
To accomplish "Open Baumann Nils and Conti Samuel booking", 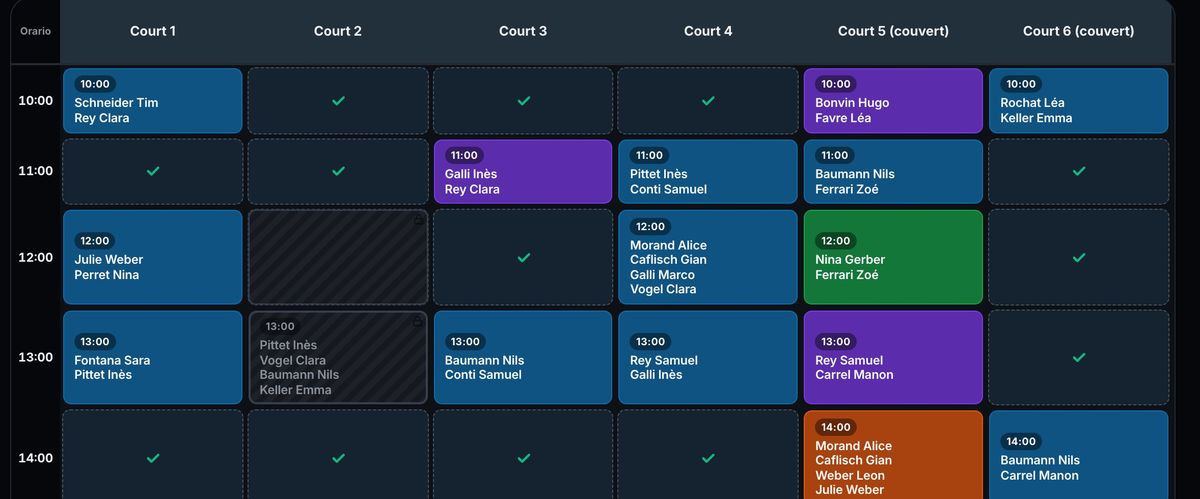I will (x=523, y=357).
